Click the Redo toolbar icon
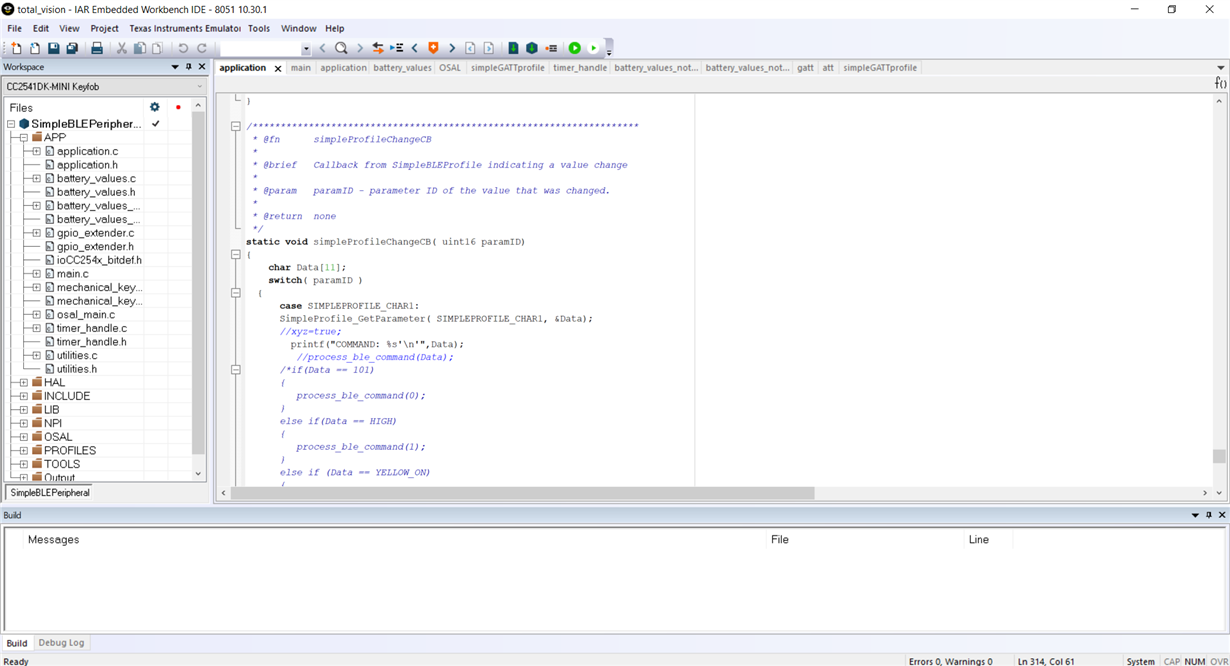The width and height of the screenshot is (1230, 666). 202,48
